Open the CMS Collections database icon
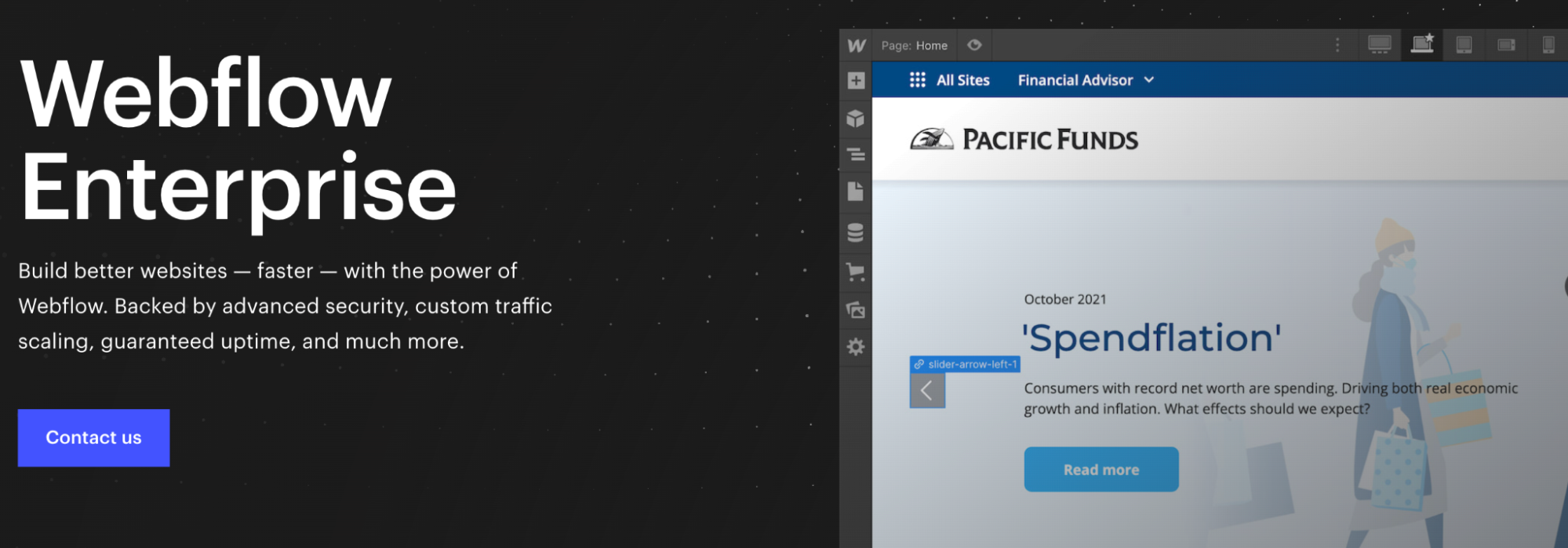This screenshot has width=1568, height=548. 856,232
